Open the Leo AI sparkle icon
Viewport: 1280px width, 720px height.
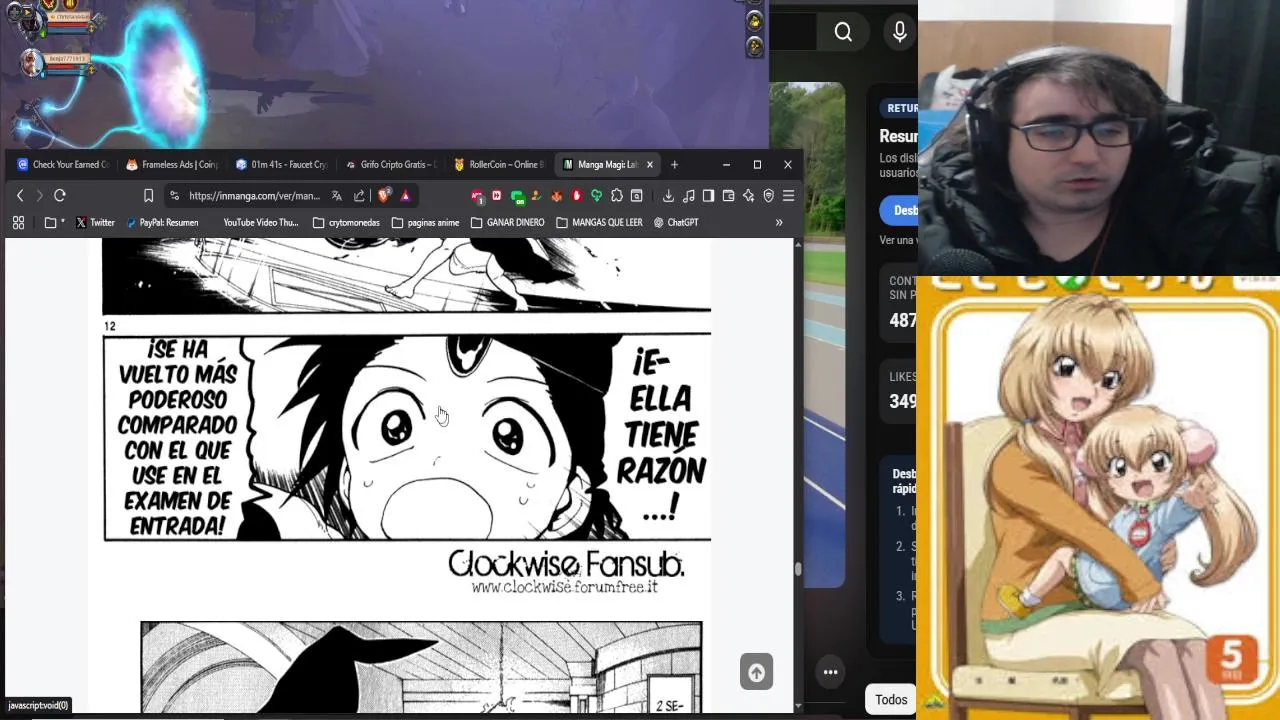[748, 196]
